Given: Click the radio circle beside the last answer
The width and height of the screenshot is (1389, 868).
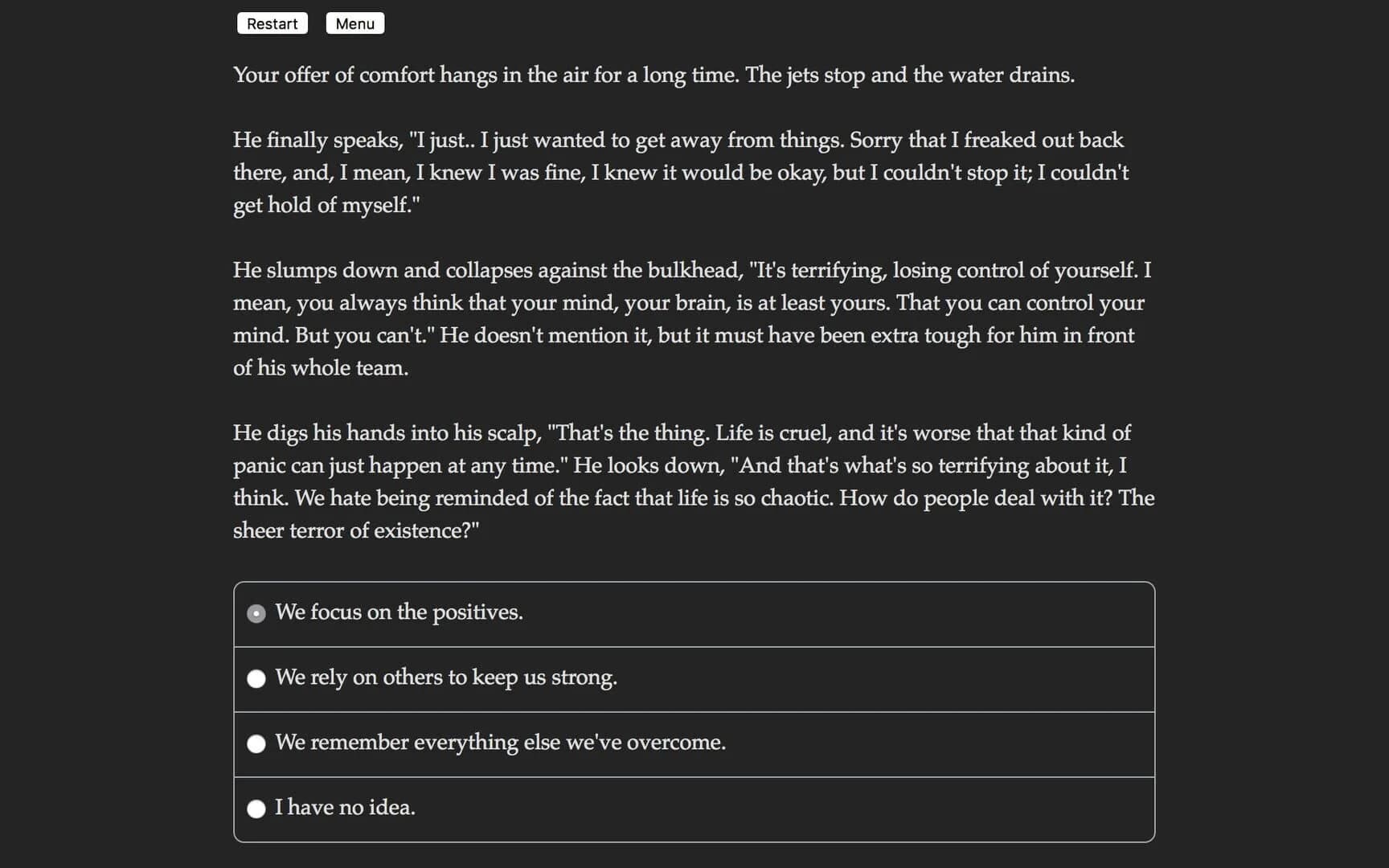Looking at the screenshot, I should pyautogui.click(x=256, y=809).
